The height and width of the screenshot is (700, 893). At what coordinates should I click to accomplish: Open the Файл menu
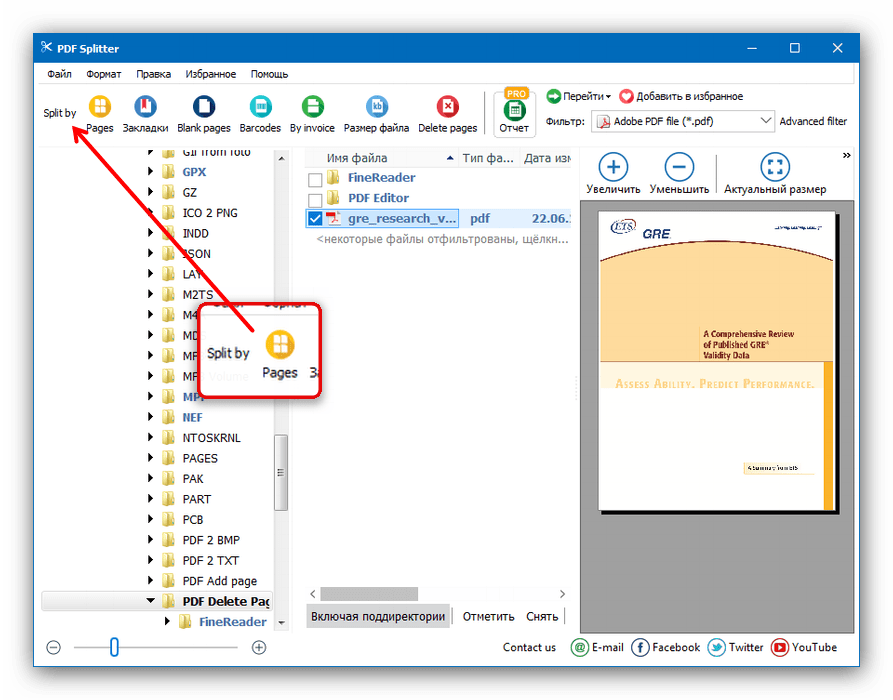coord(59,74)
